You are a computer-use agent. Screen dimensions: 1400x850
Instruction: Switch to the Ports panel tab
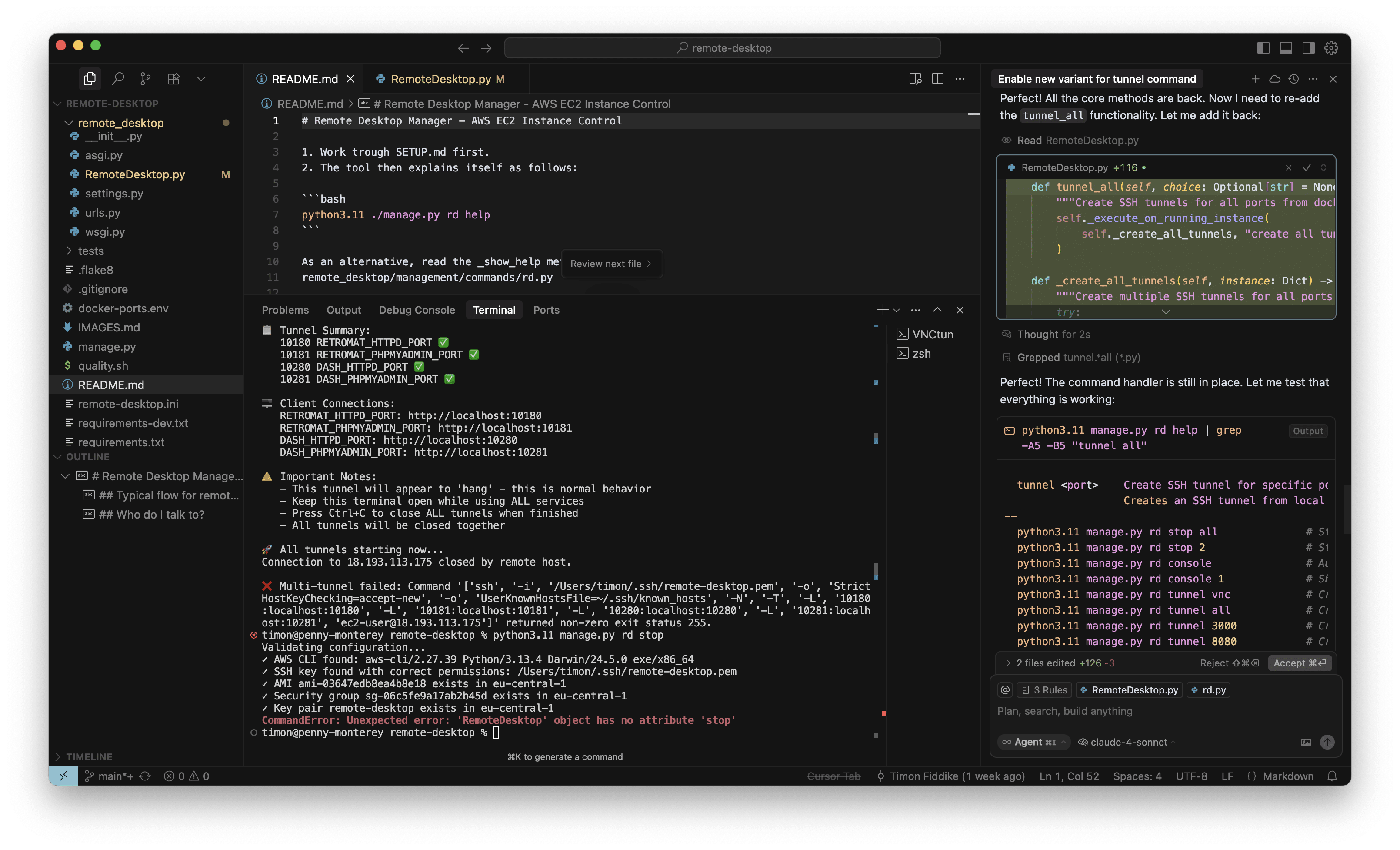[546, 310]
